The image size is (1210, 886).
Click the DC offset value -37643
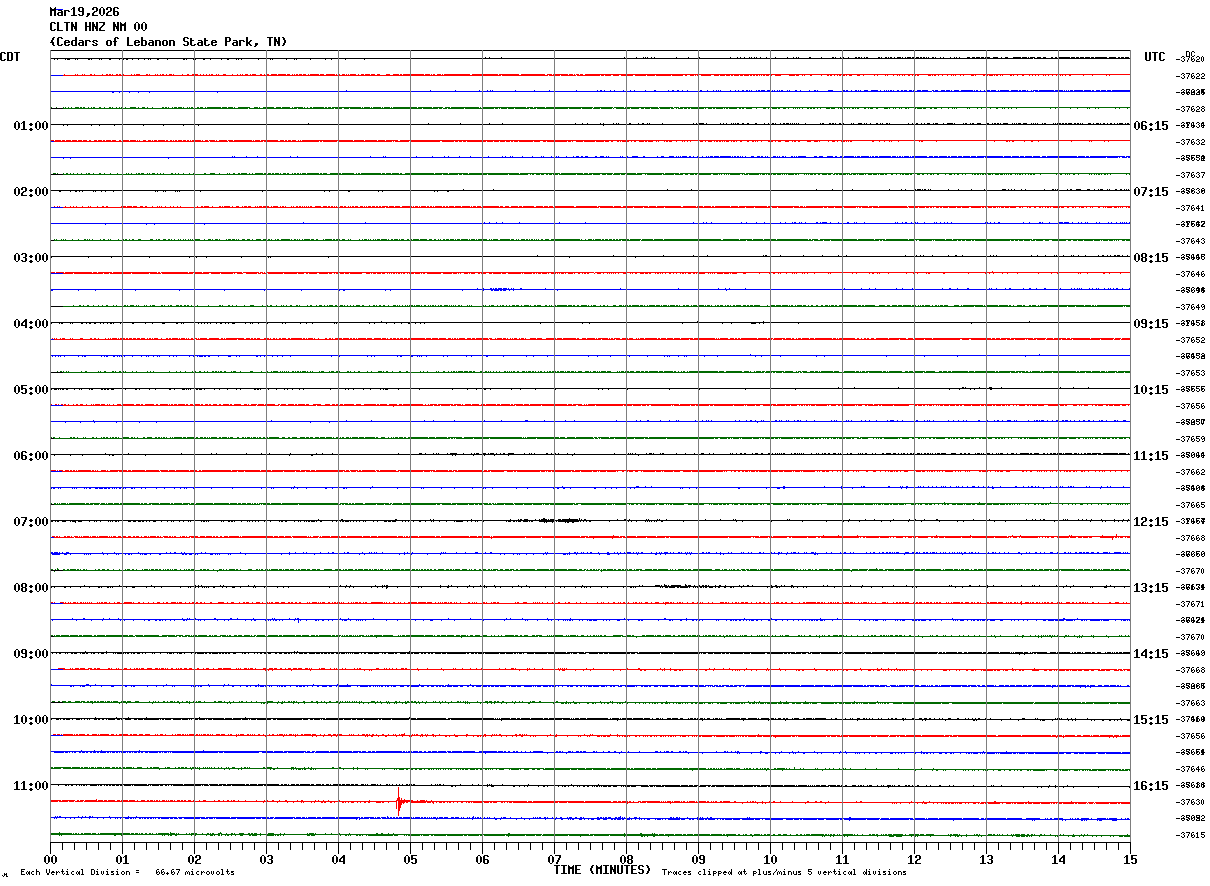click(1191, 241)
